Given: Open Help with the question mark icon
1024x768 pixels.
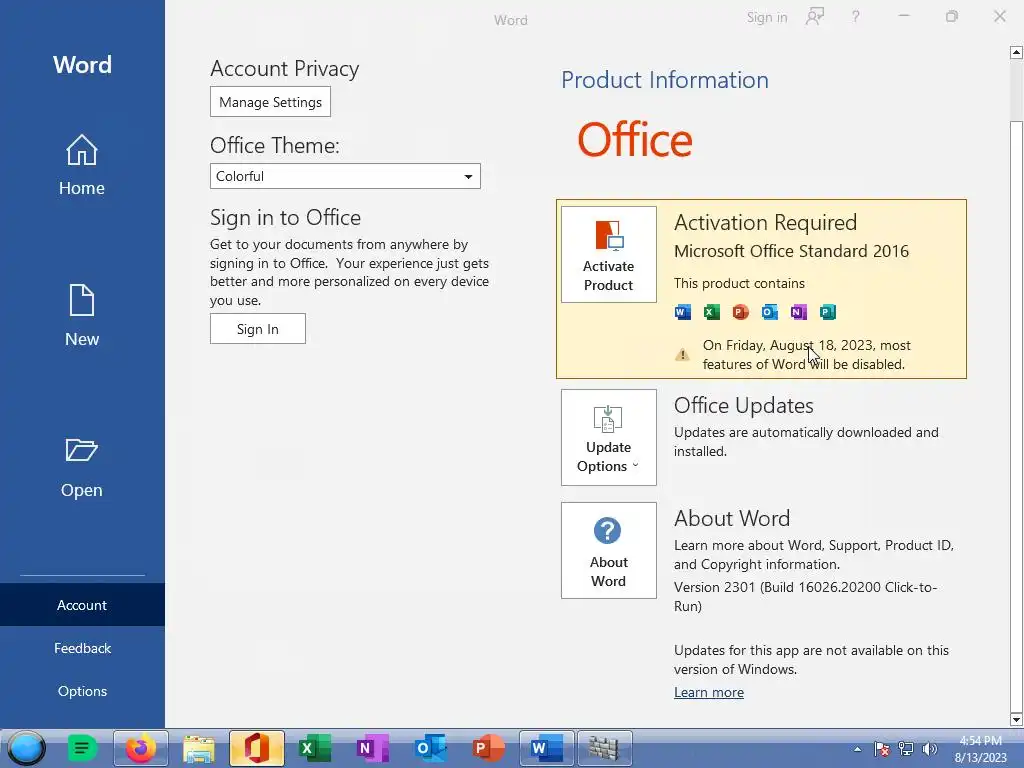Looking at the screenshot, I should click(x=856, y=17).
